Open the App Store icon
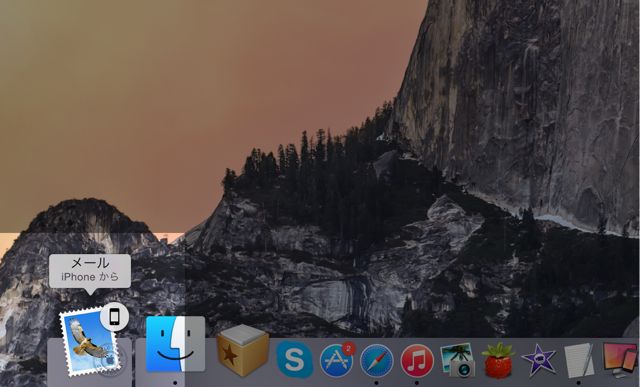640x387 pixels. coord(336,360)
